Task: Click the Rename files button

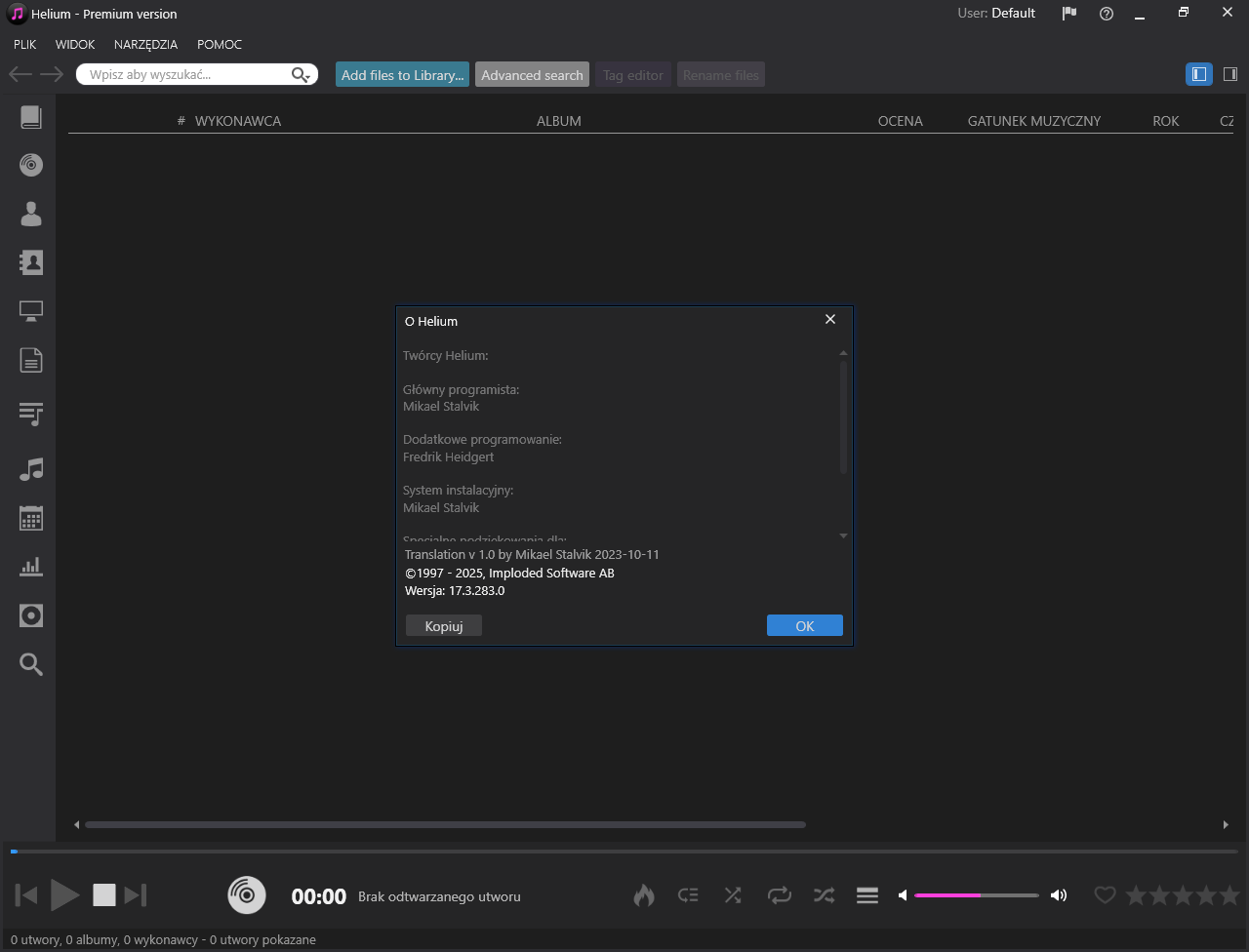Action: click(x=721, y=75)
